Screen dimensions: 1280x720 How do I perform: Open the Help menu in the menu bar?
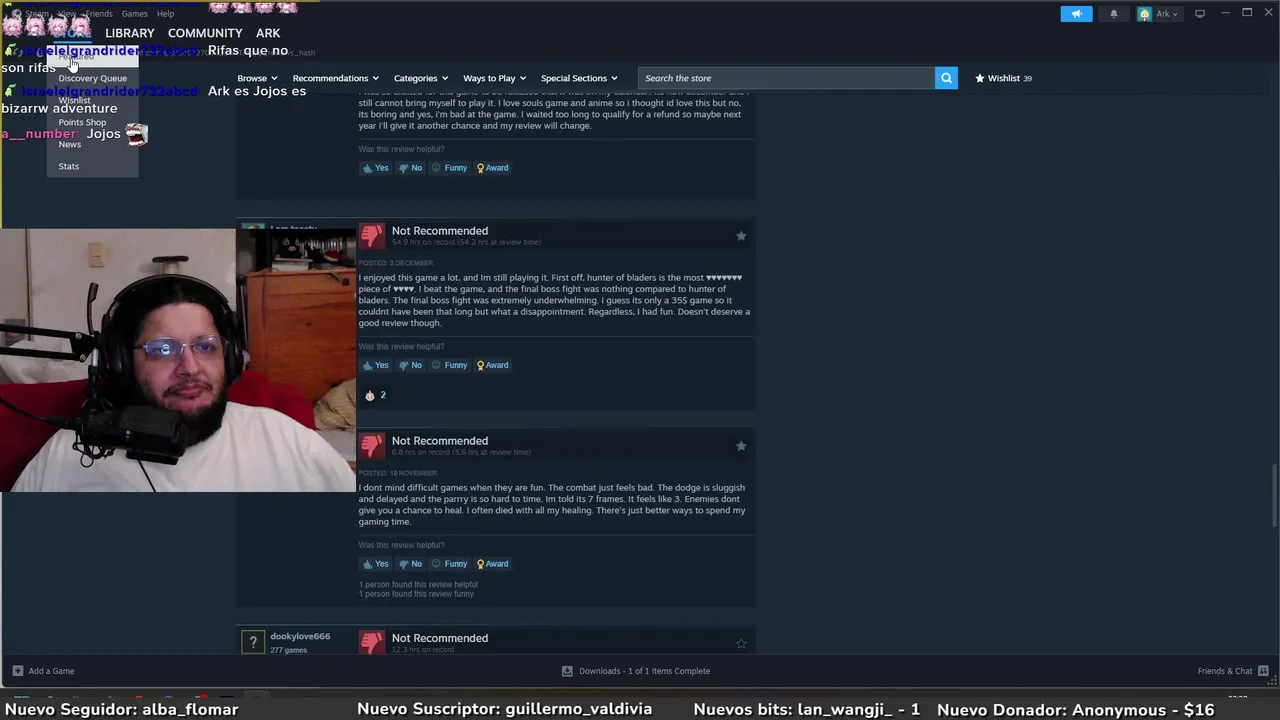click(165, 14)
